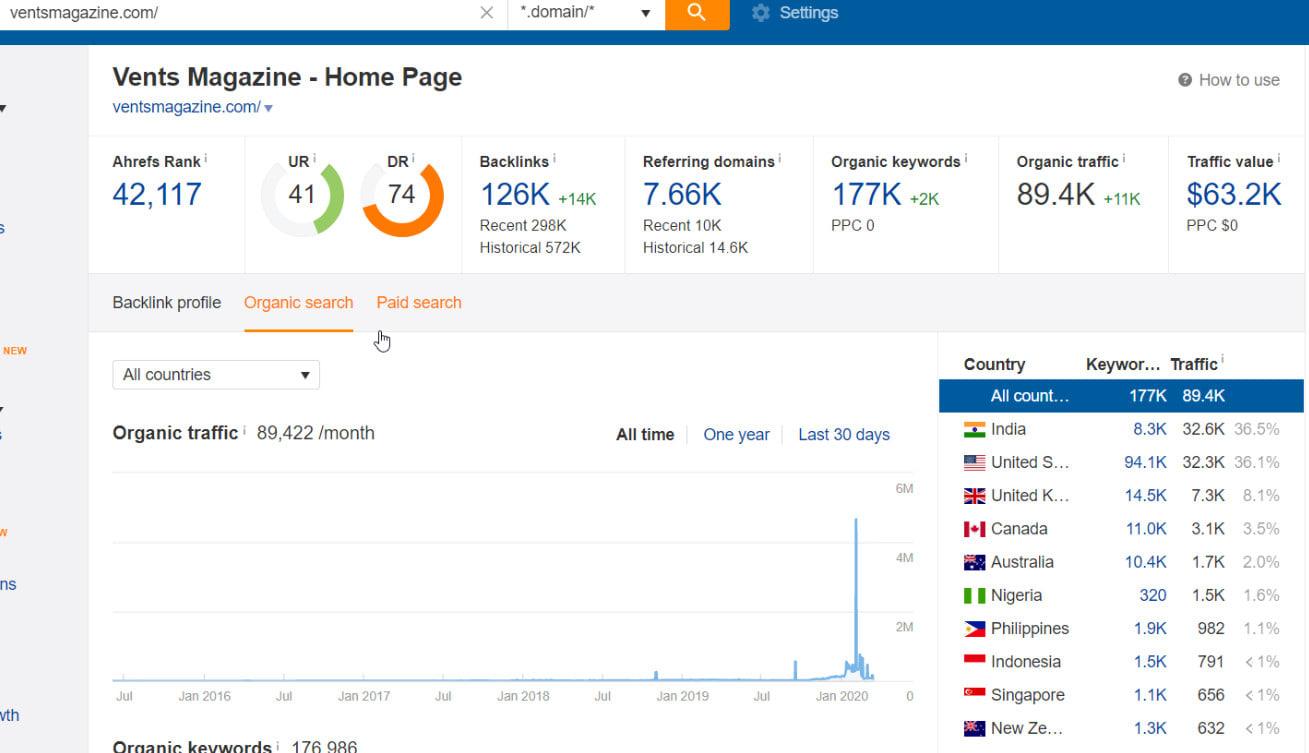Open the *.domain/* search mode dropdown
Screen dimensions: 1309x753
click(x=646, y=14)
